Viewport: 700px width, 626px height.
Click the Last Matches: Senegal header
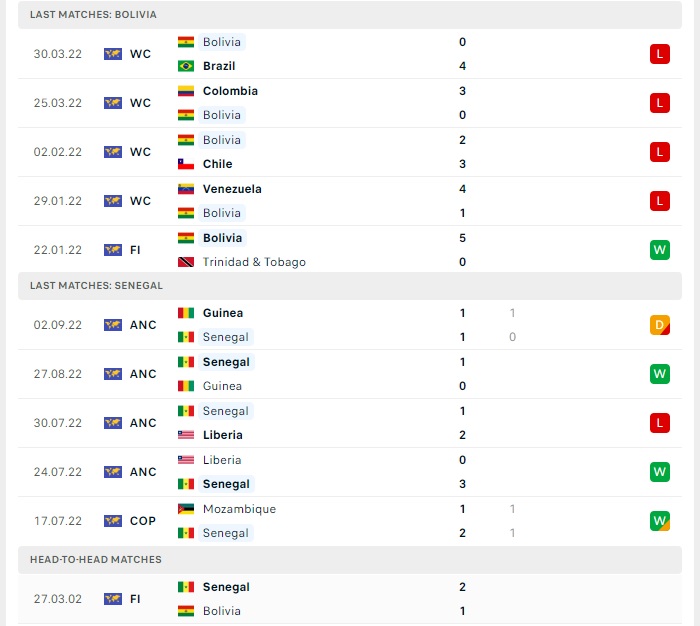(x=350, y=286)
